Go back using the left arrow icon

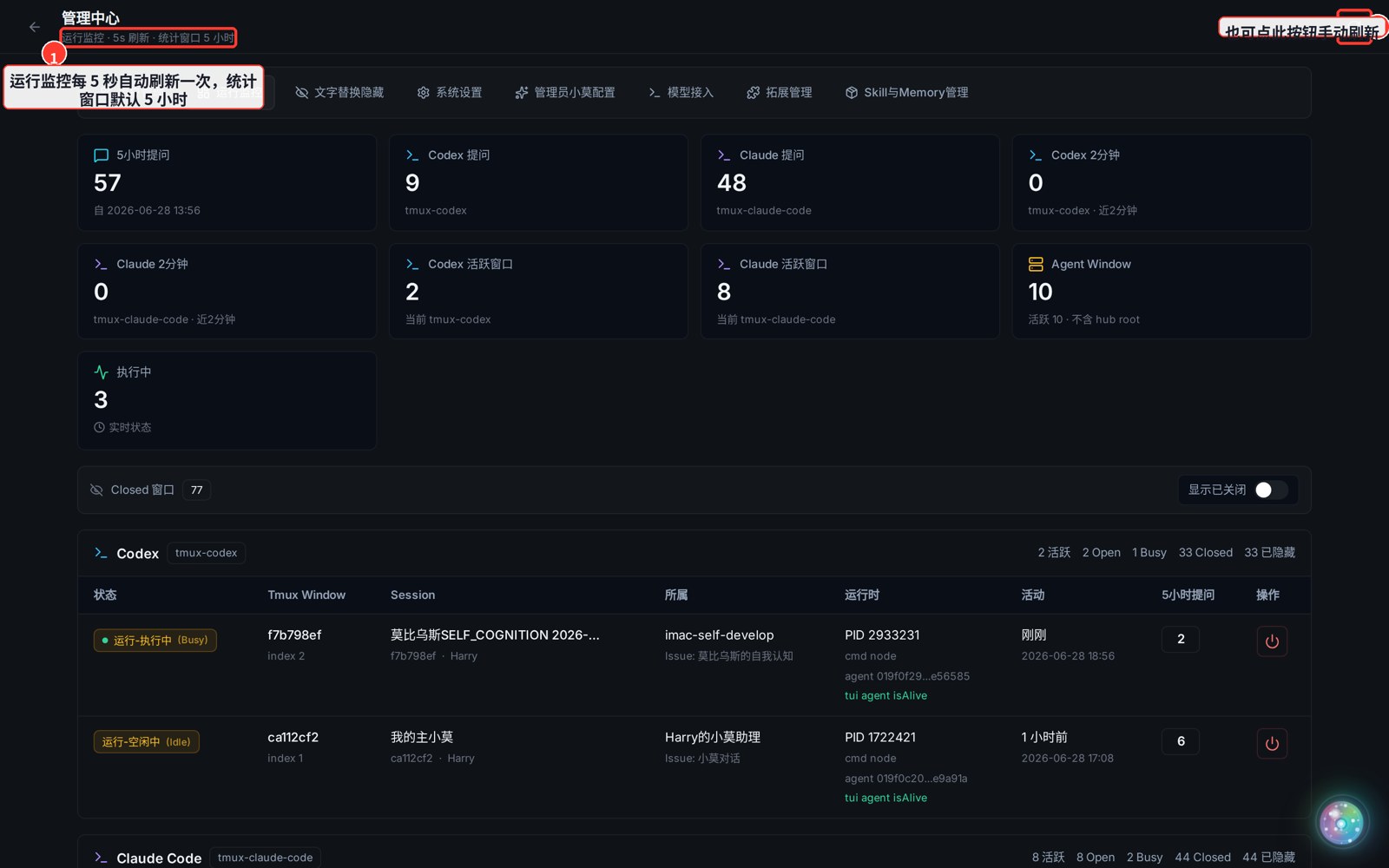click(x=35, y=27)
